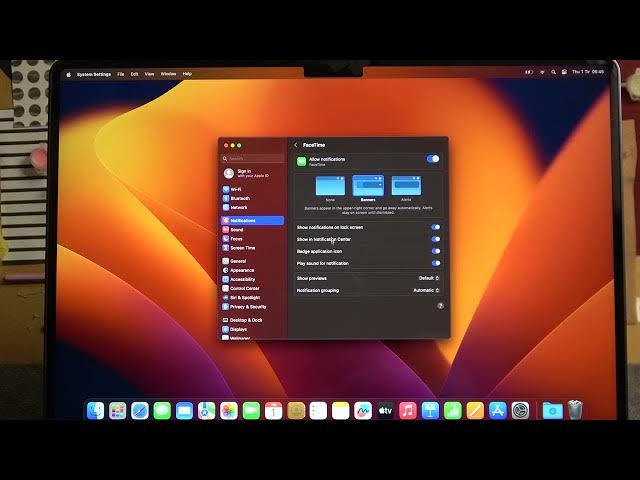Image resolution: width=640 pixels, height=480 pixels.
Task: Open Mail app in the Dock
Action: 184,410
